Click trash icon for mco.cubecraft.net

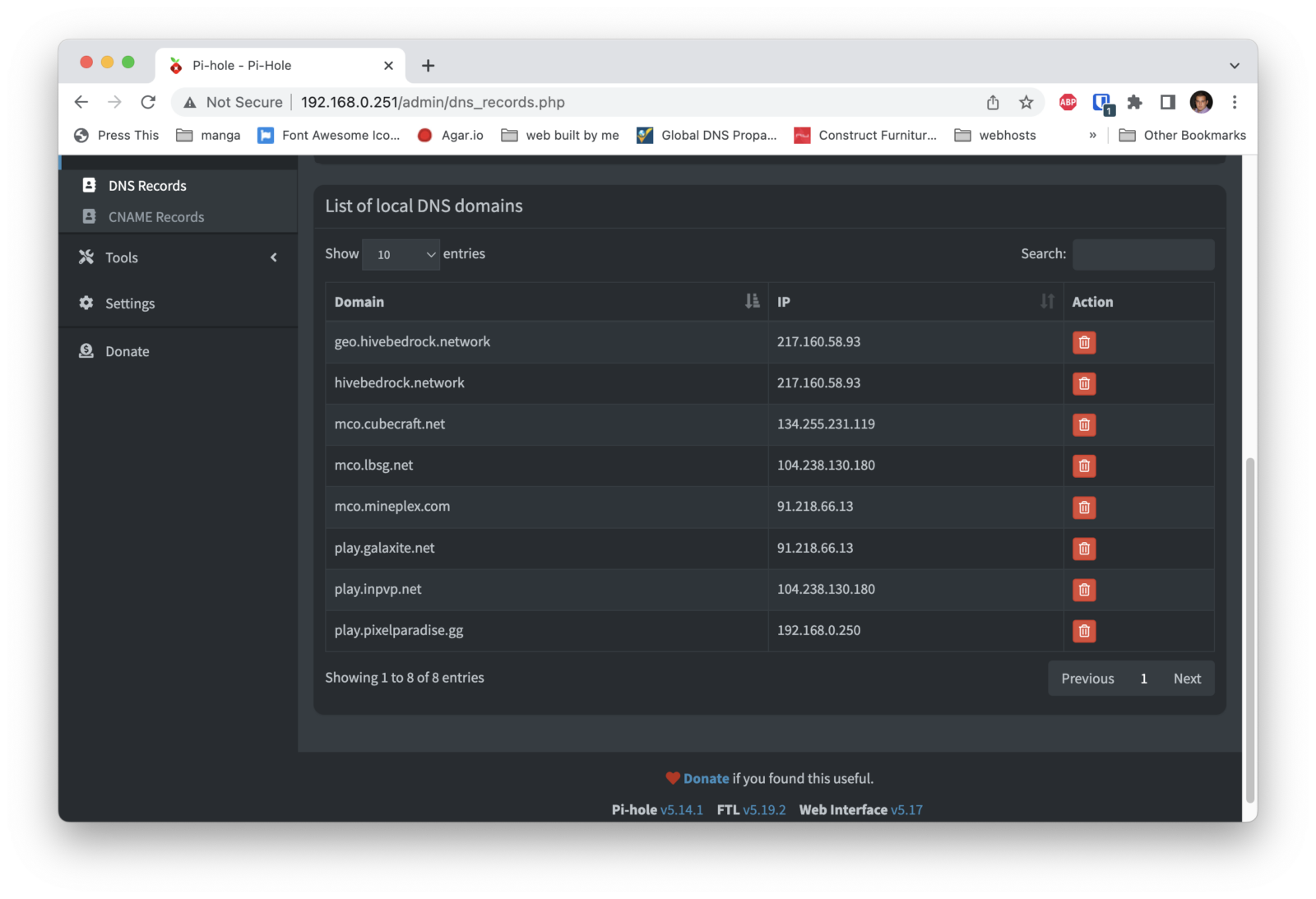pos(1083,424)
